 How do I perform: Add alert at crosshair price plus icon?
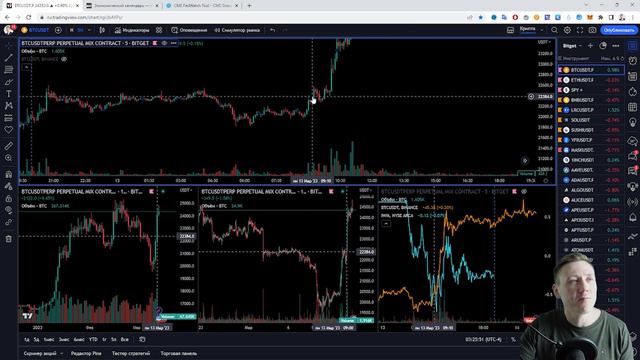pyautogui.click(x=531, y=97)
